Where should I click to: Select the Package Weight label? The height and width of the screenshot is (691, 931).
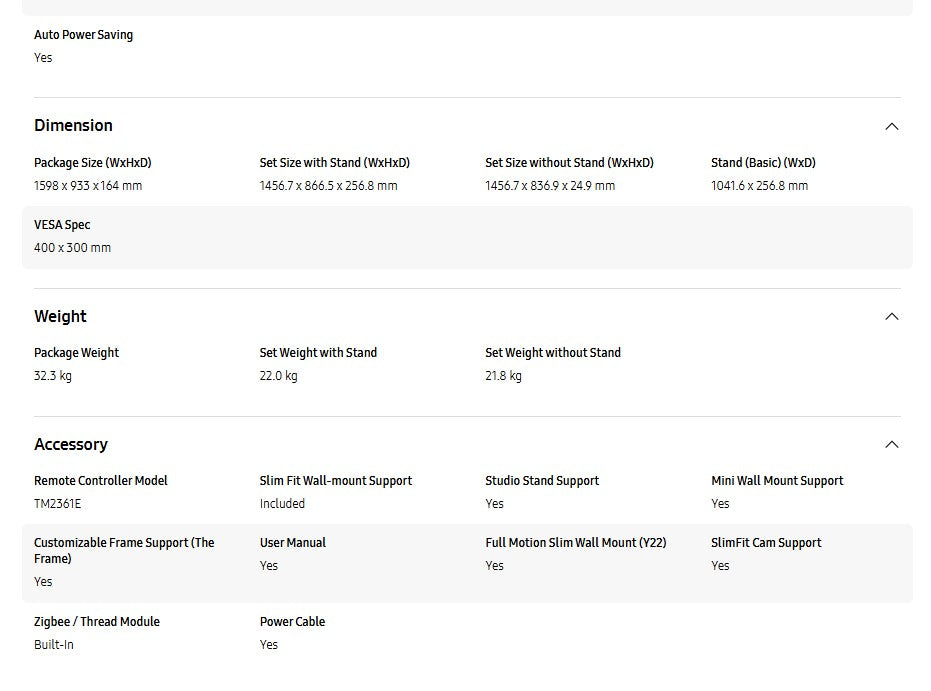76,353
